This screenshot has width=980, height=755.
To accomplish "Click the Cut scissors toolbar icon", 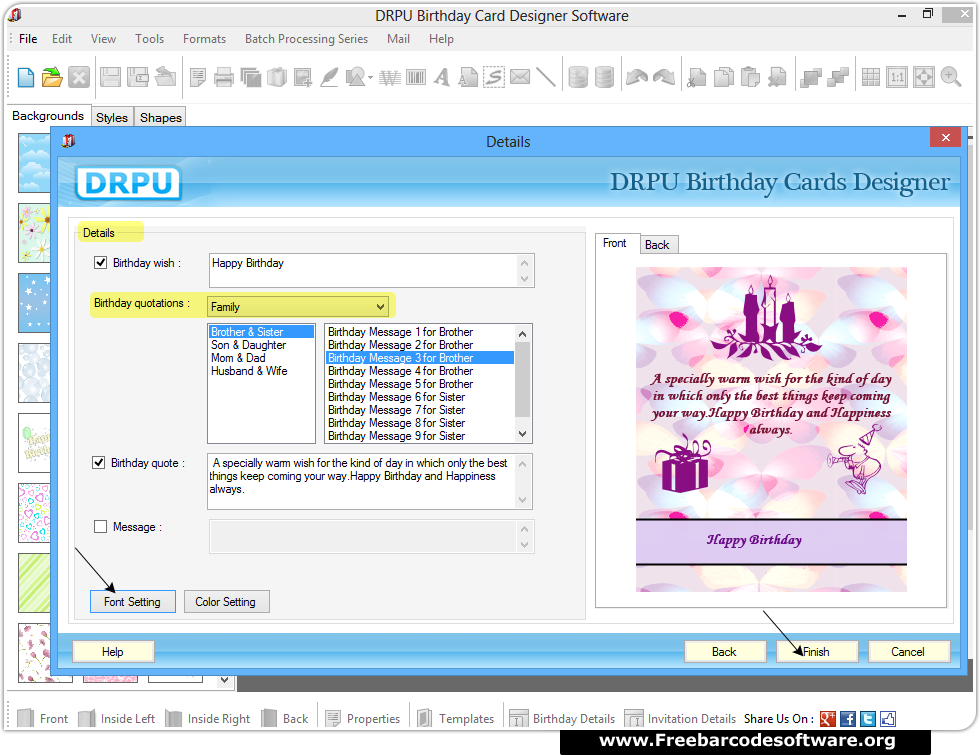I will pos(696,78).
